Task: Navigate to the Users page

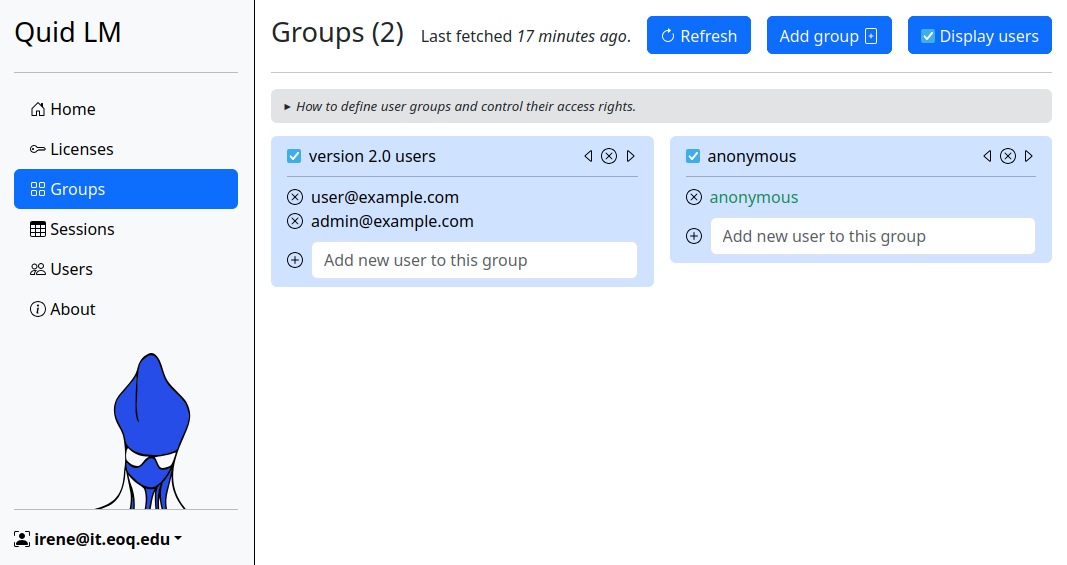Action: tap(71, 269)
